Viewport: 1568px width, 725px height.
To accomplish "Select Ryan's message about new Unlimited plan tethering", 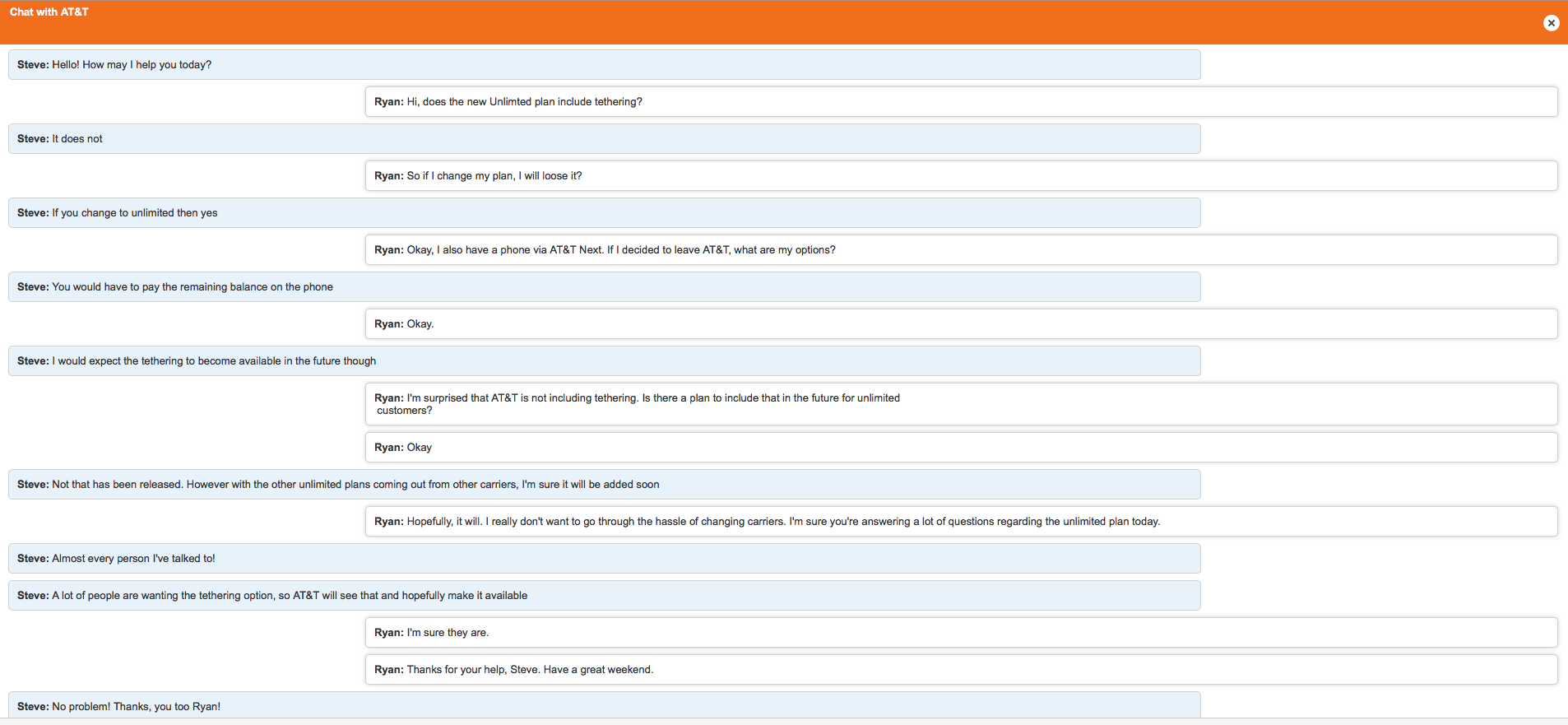I will (x=961, y=101).
